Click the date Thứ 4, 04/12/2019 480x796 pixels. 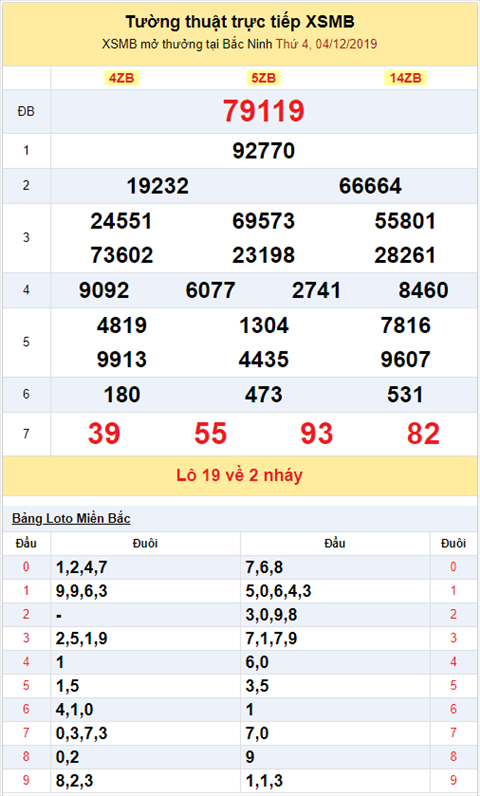pyautogui.click(x=326, y=44)
